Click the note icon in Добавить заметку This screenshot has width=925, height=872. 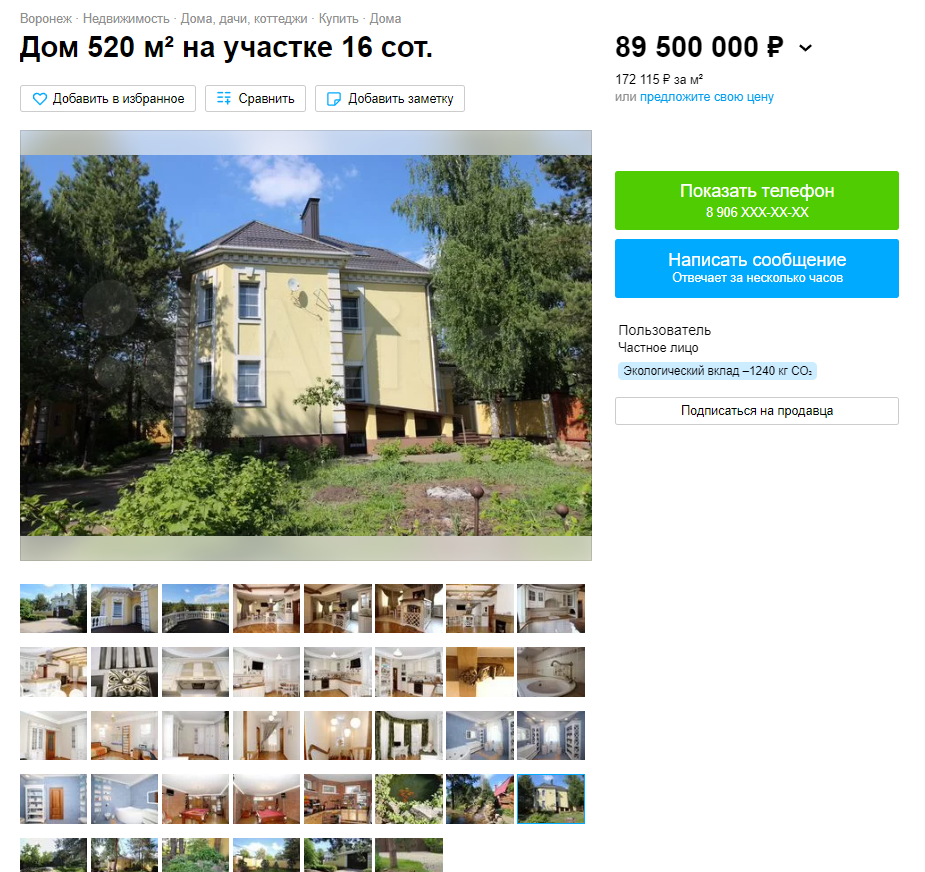[x=333, y=99]
